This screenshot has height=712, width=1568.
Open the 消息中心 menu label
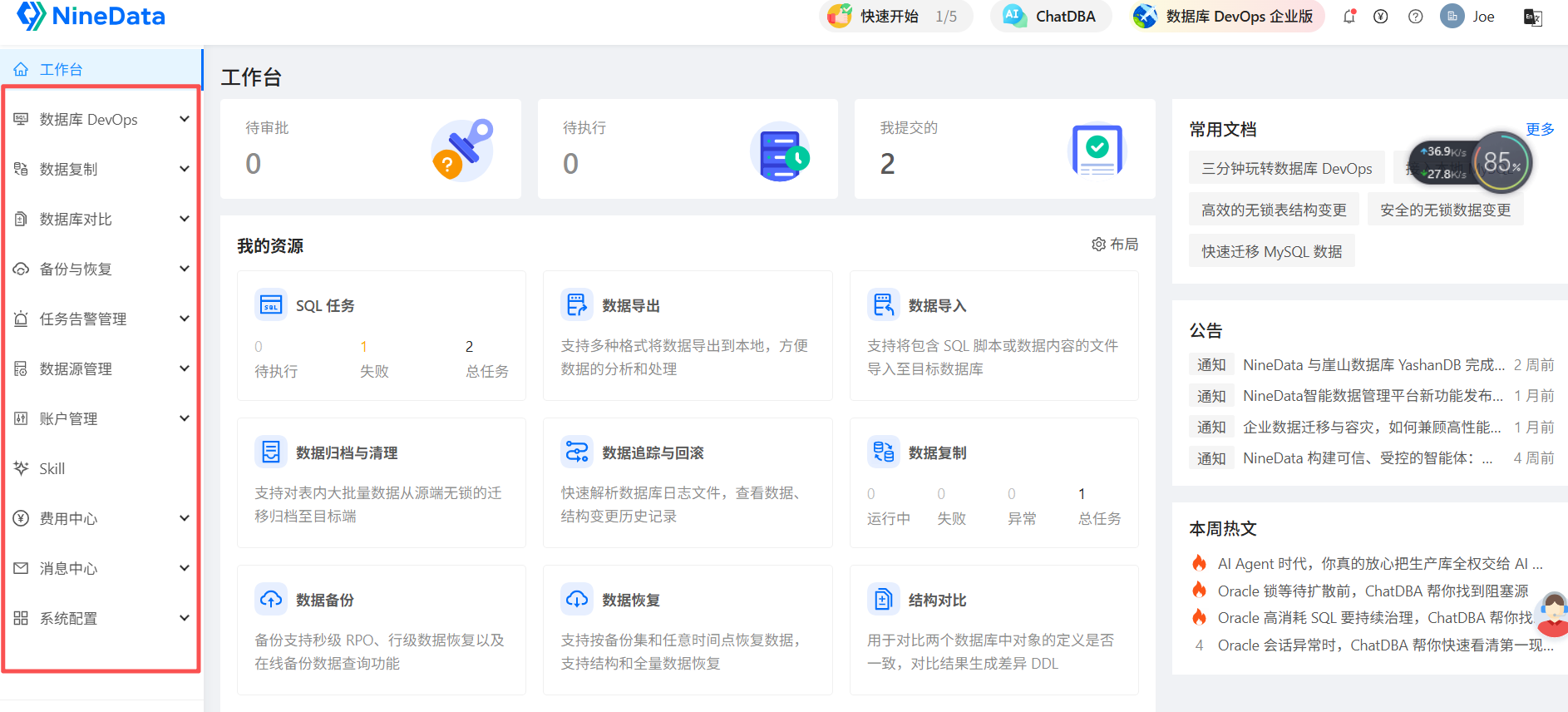click(x=68, y=569)
